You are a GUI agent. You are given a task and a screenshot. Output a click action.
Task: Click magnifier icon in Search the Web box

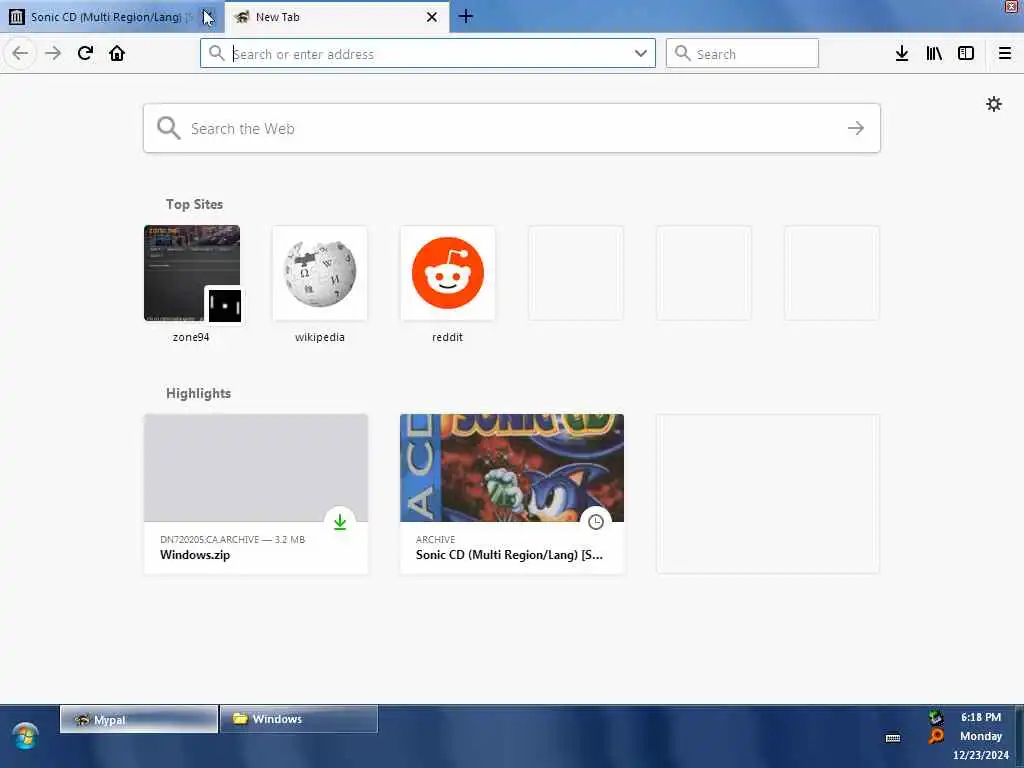[x=168, y=128]
